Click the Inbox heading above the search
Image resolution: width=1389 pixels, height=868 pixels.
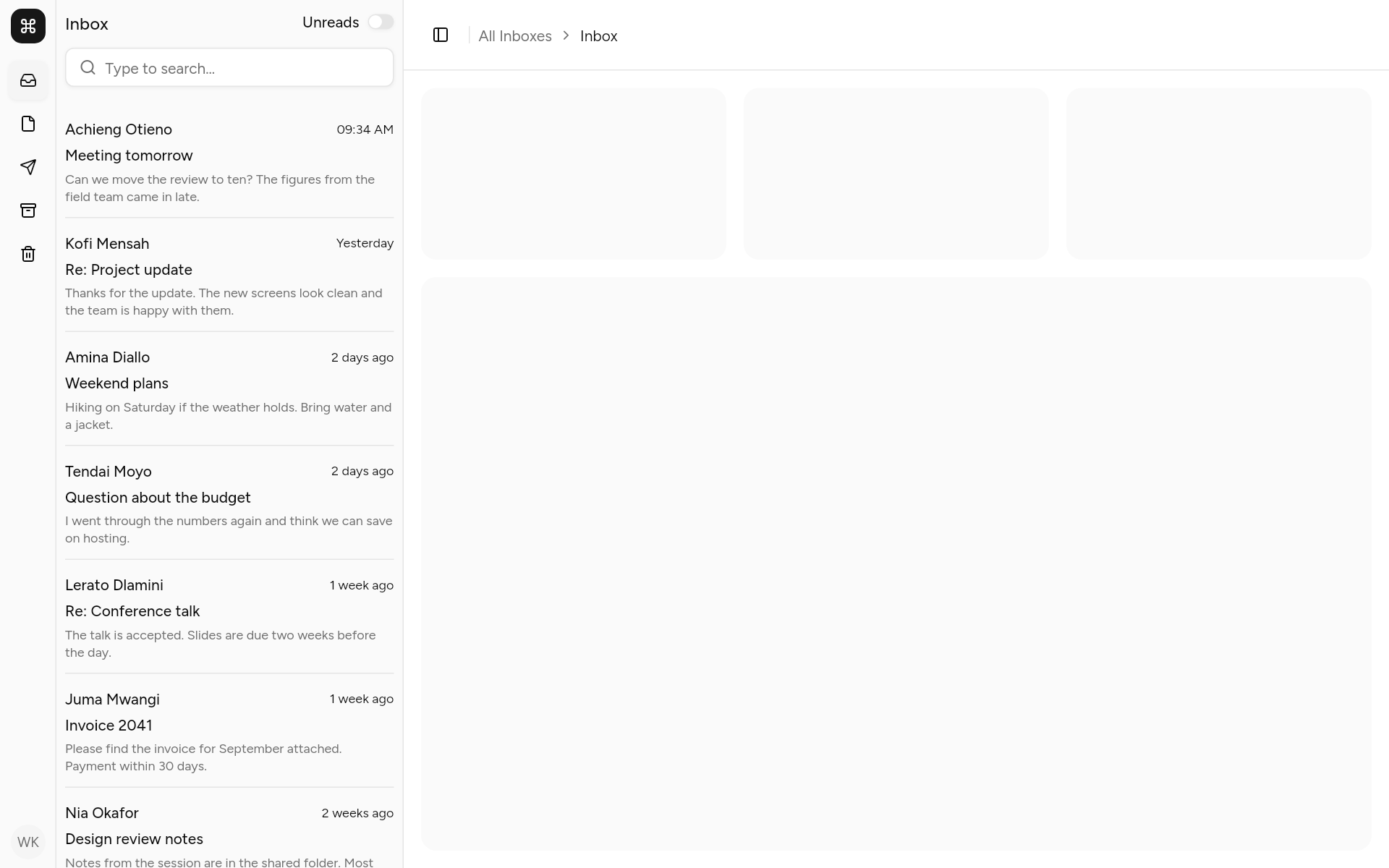tap(87, 24)
